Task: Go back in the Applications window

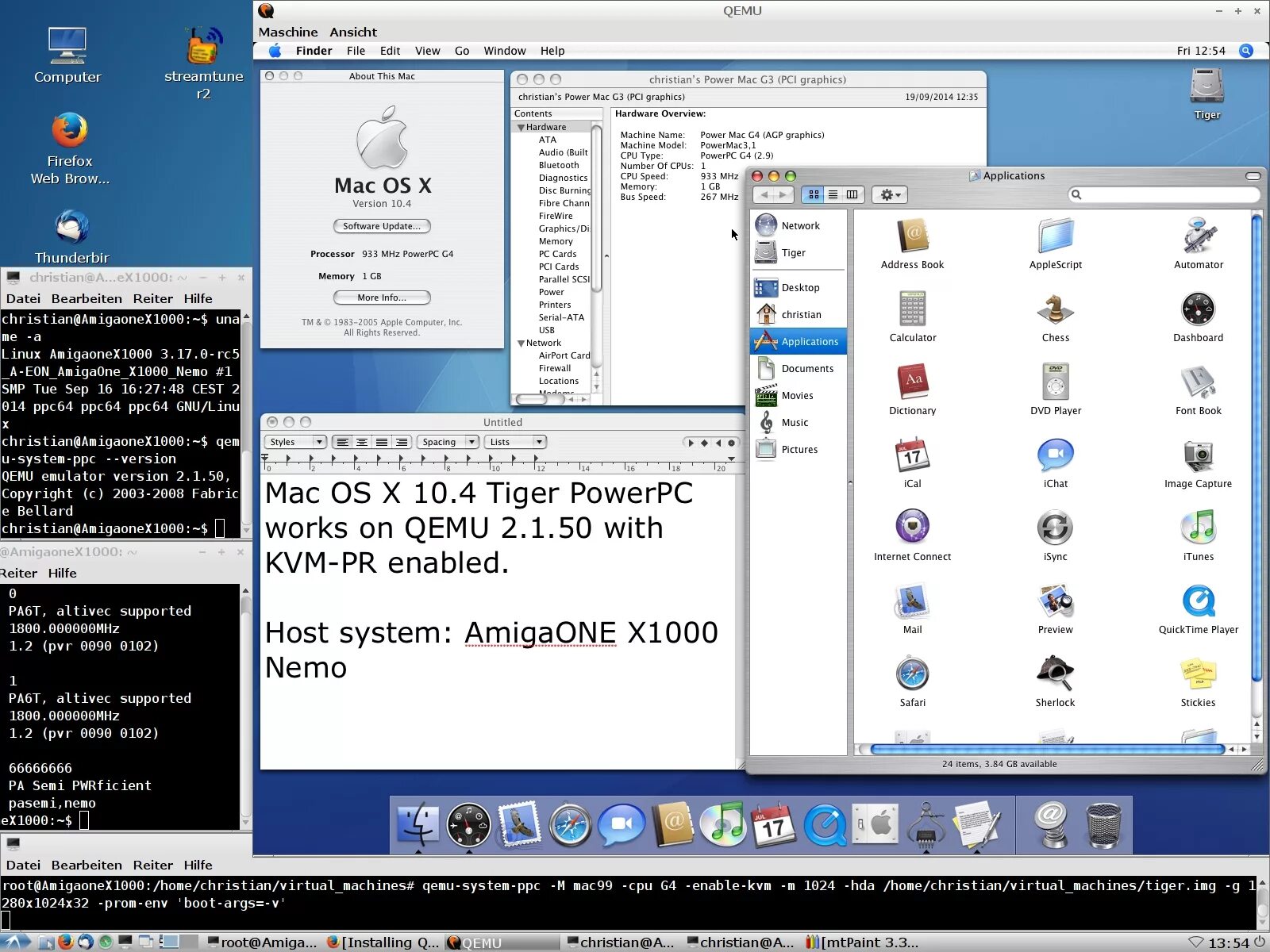Action: click(764, 194)
